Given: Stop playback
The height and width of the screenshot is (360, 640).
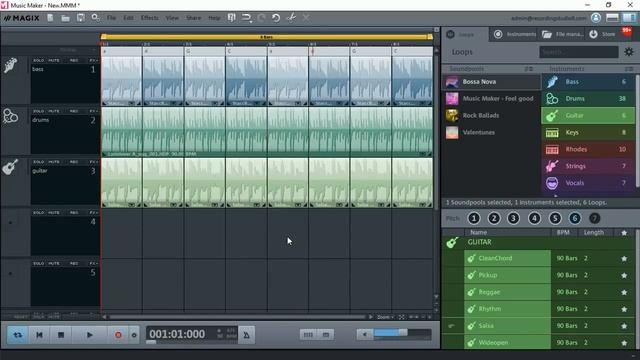Looking at the screenshot, I should (61, 335).
